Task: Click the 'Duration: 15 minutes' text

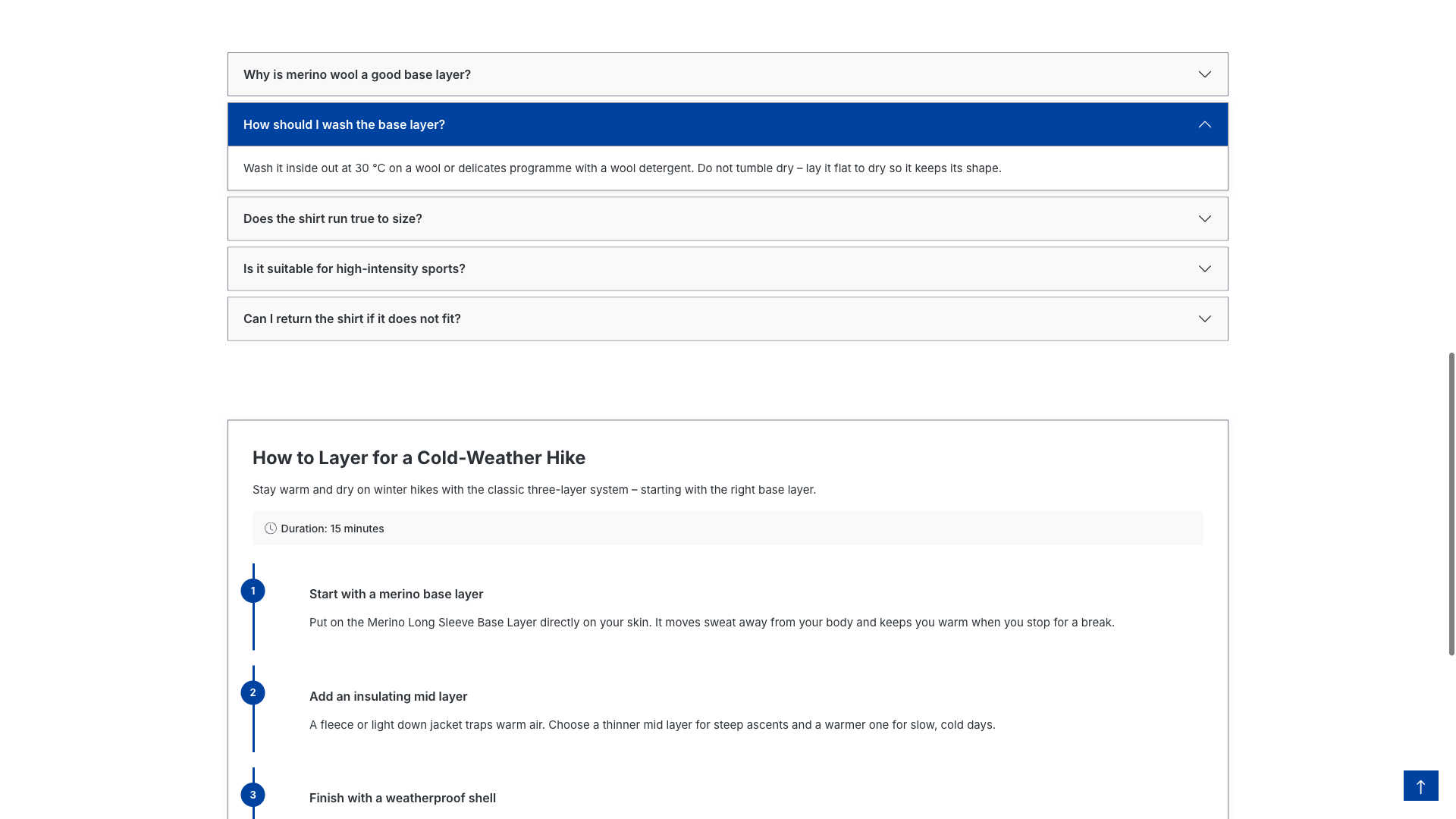Action: 332,529
